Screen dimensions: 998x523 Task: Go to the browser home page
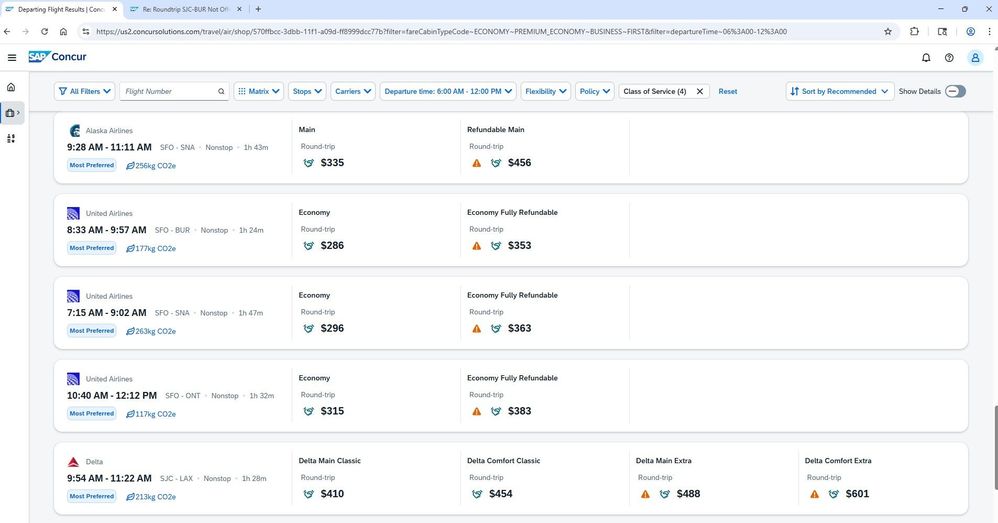63,31
